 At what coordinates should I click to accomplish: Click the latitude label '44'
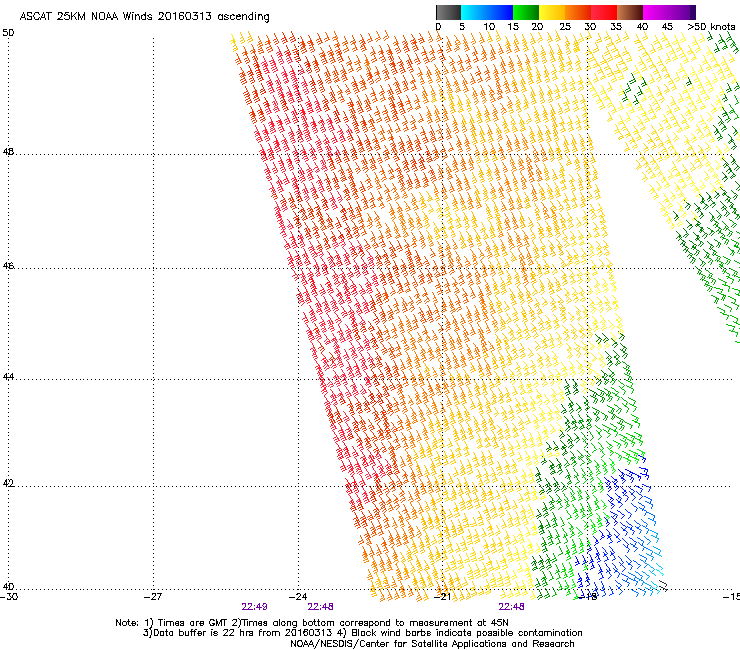tap(8, 377)
